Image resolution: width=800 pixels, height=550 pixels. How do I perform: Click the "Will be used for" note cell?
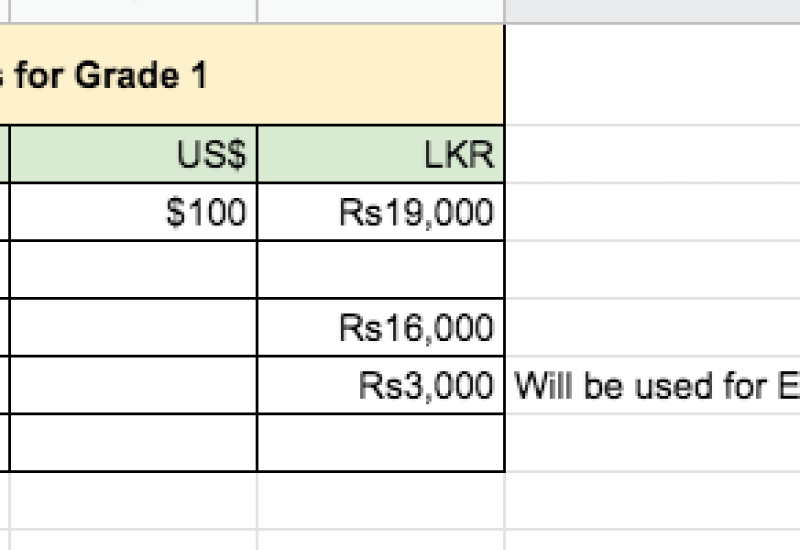click(652, 385)
